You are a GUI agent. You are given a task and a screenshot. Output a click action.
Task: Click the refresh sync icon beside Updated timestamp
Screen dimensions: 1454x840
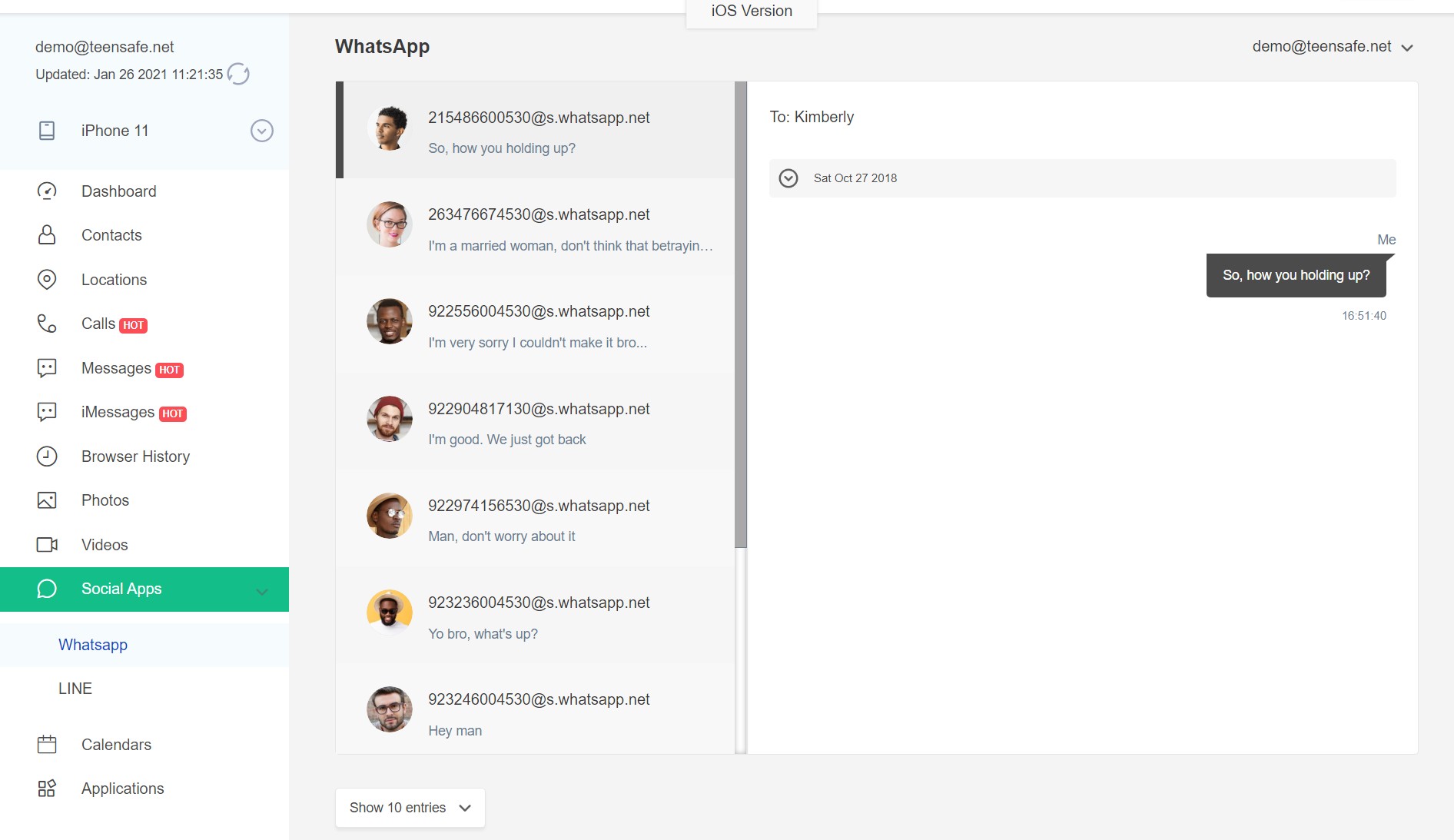(238, 75)
